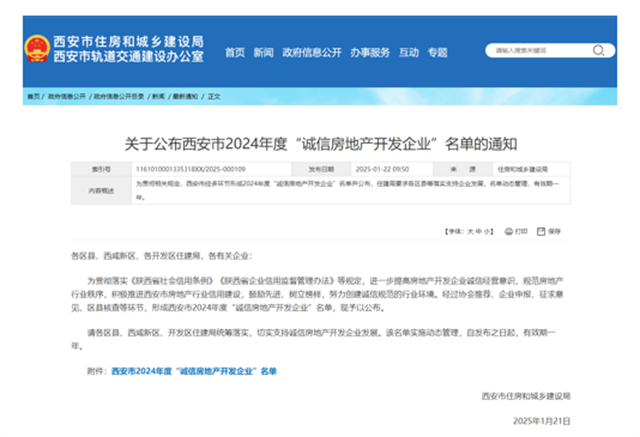Go to 首页 in the breadcrumb
Screen dimensions: 640x437
(33, 96)
